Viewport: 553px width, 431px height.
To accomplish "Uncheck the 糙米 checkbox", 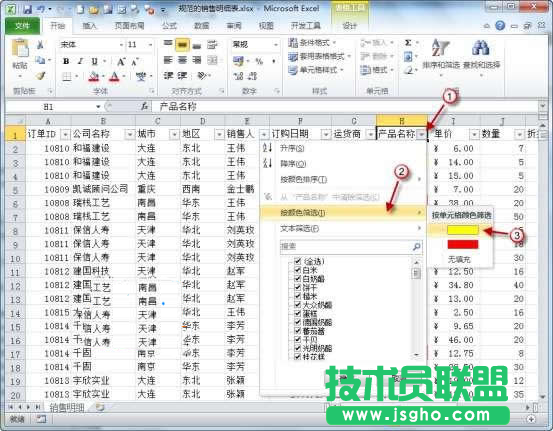I will click(297, 296).
